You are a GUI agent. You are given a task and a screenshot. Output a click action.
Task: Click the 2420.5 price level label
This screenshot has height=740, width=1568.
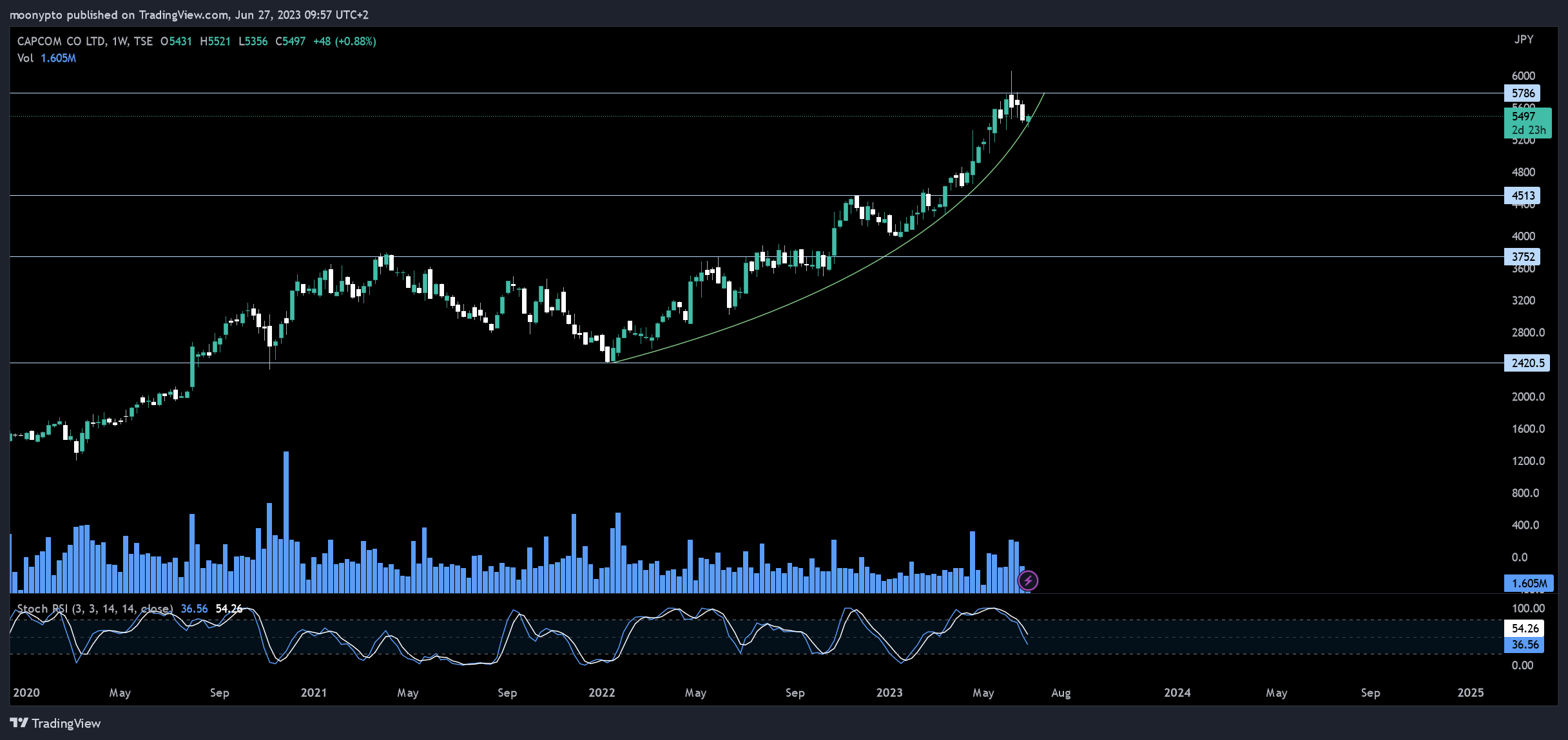[1527, 363]
